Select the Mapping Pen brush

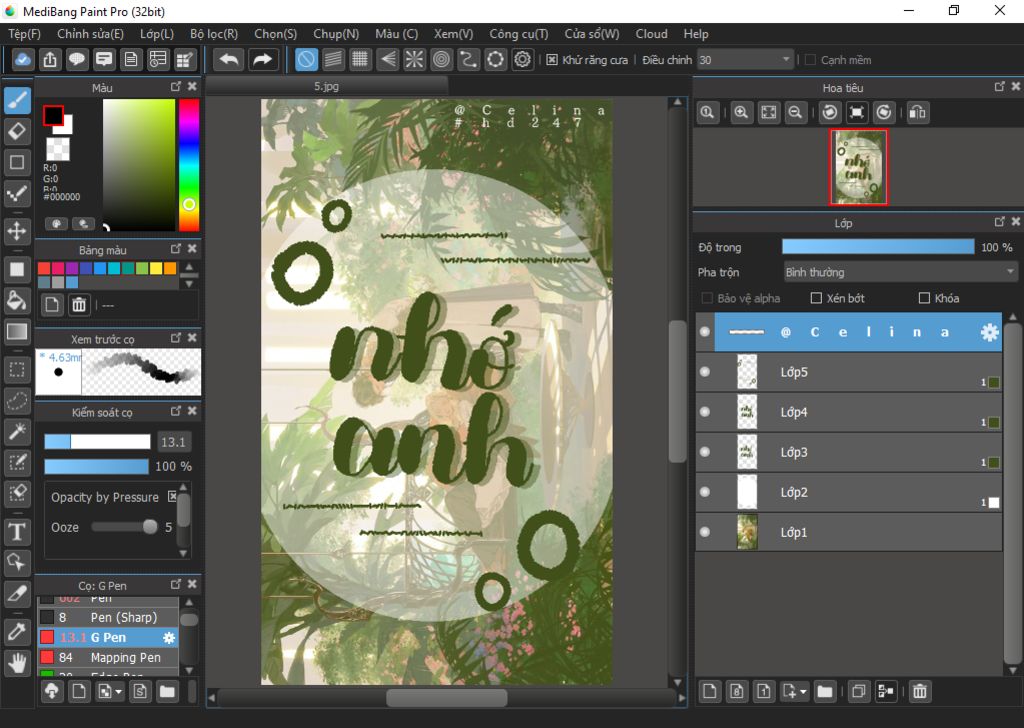pyautogui.click(x=125, y=657)
